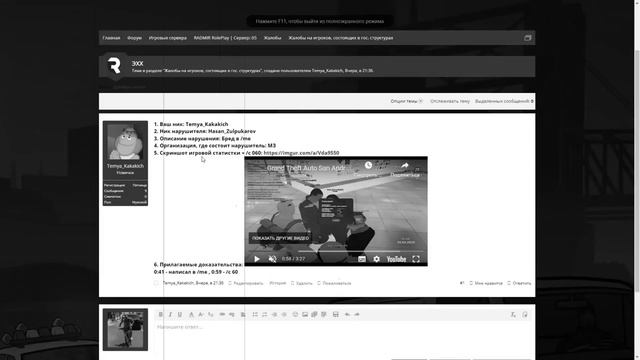Open text color picker in editor
Viewport: 640px width, 360px height.
click(x=191, y=314)
